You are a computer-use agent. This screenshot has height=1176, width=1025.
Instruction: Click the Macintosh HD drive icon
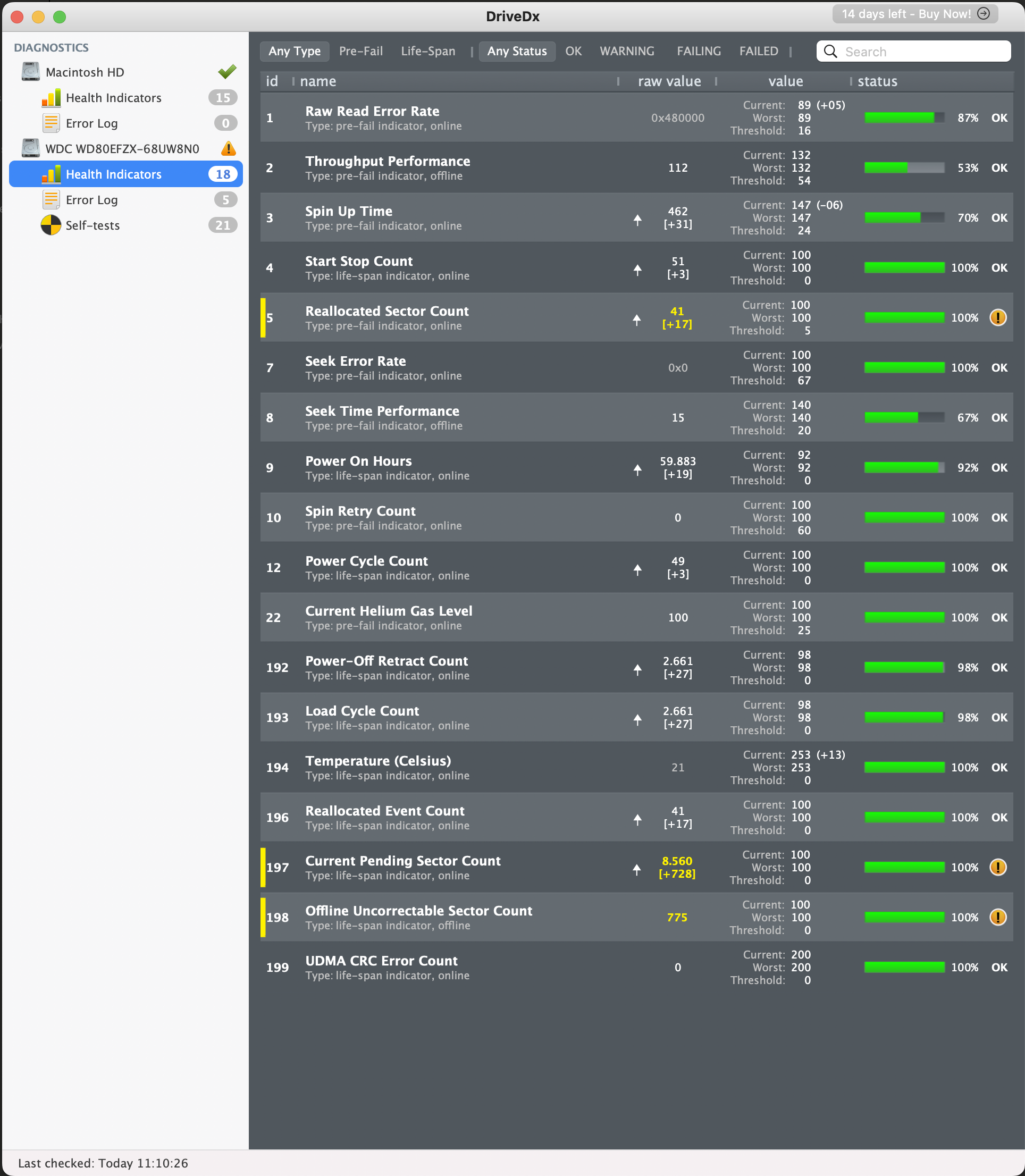pos(30,72)
